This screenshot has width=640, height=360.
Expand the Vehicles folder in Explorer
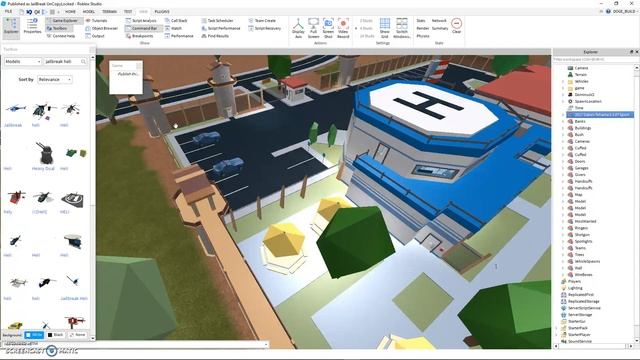(563, 81)
